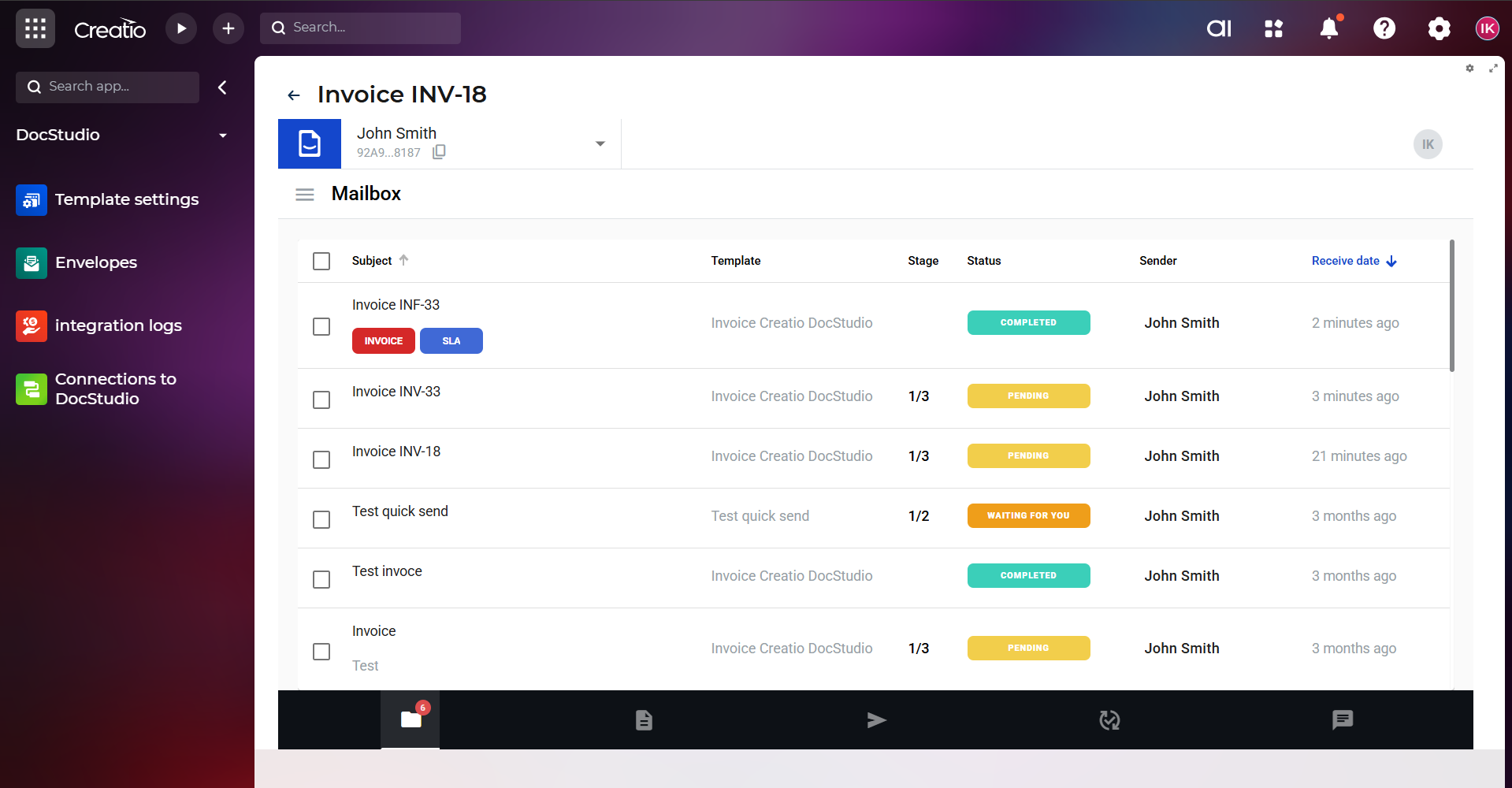Click the sync status icon in bottom bar
Screen dimensions: 1512x788
click(x=1109, y=720)
